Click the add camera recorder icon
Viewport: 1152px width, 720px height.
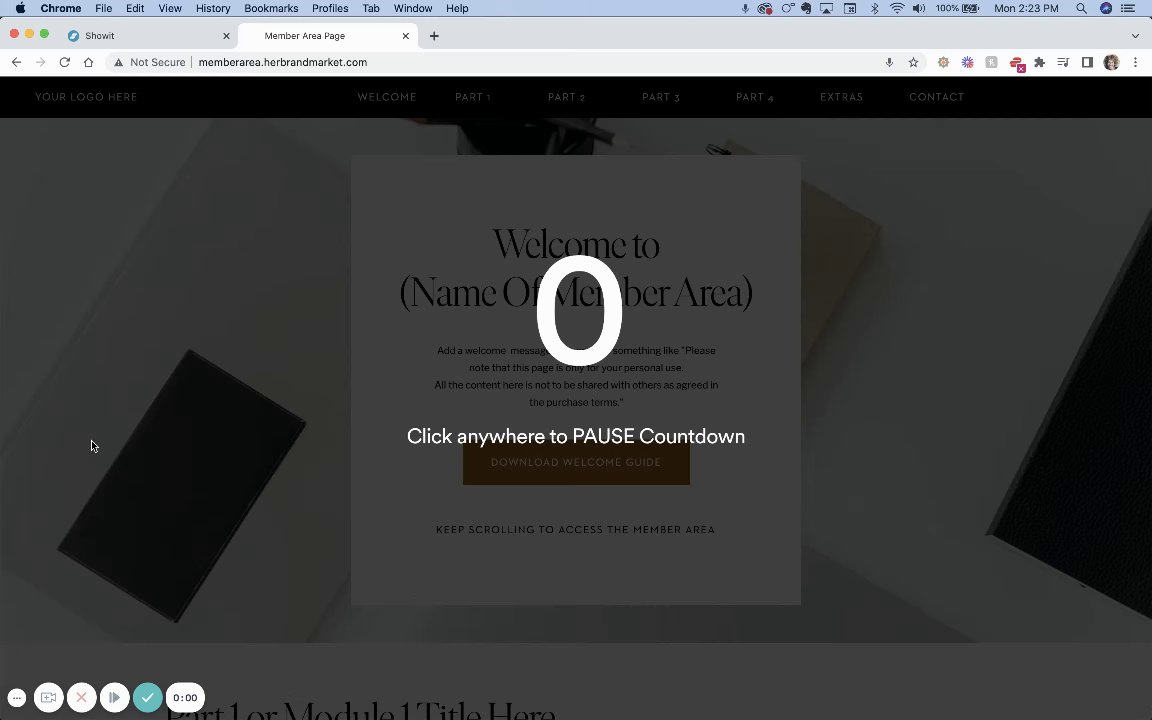click(48, 697)
